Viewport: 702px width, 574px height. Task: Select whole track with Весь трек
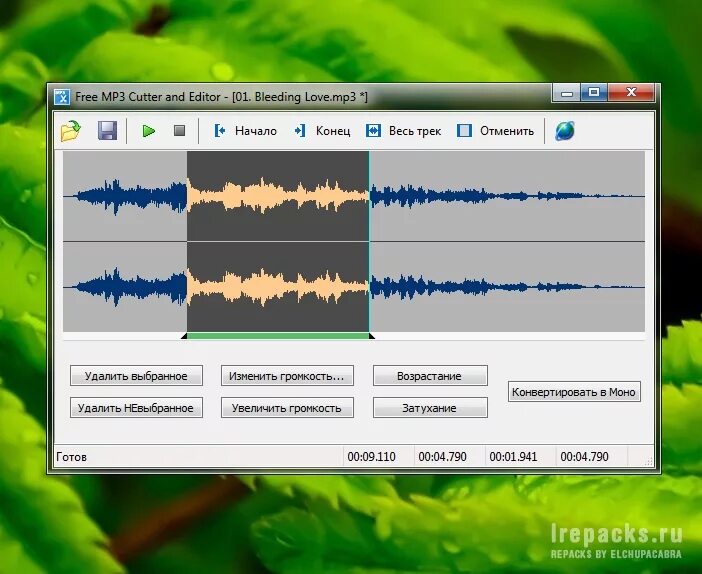click(403, 131)
